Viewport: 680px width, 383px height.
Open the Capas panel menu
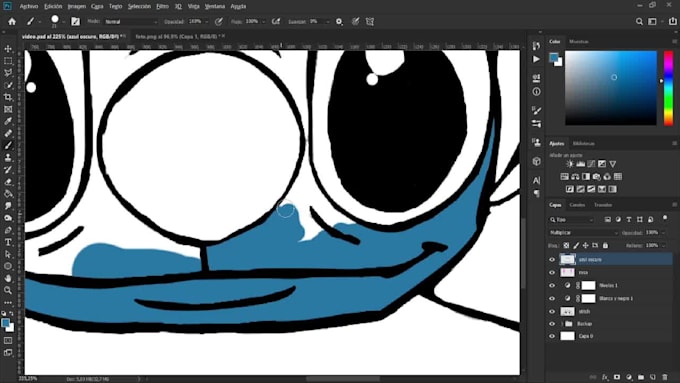[674, 205]
